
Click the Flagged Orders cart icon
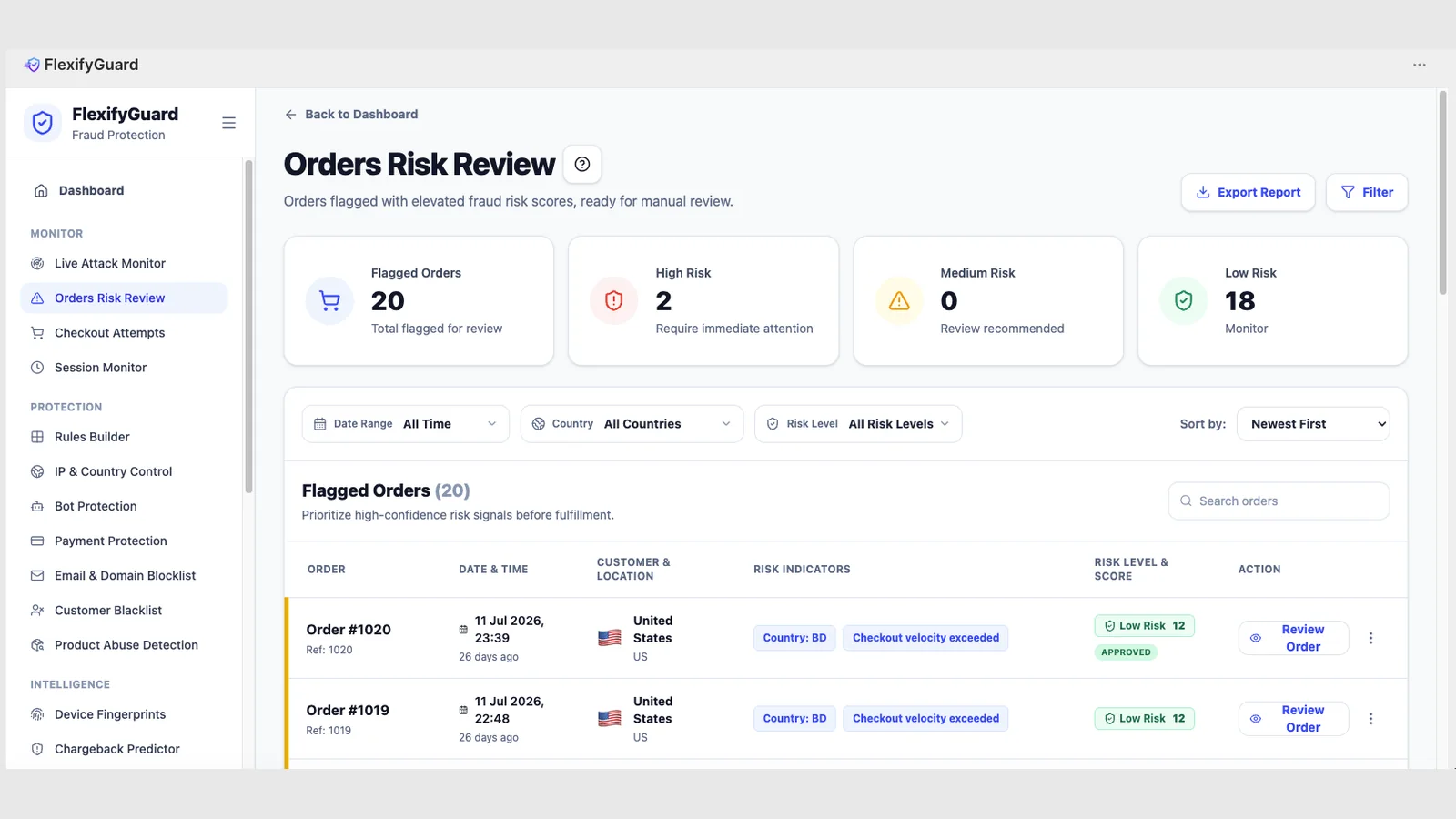[329, 300]
